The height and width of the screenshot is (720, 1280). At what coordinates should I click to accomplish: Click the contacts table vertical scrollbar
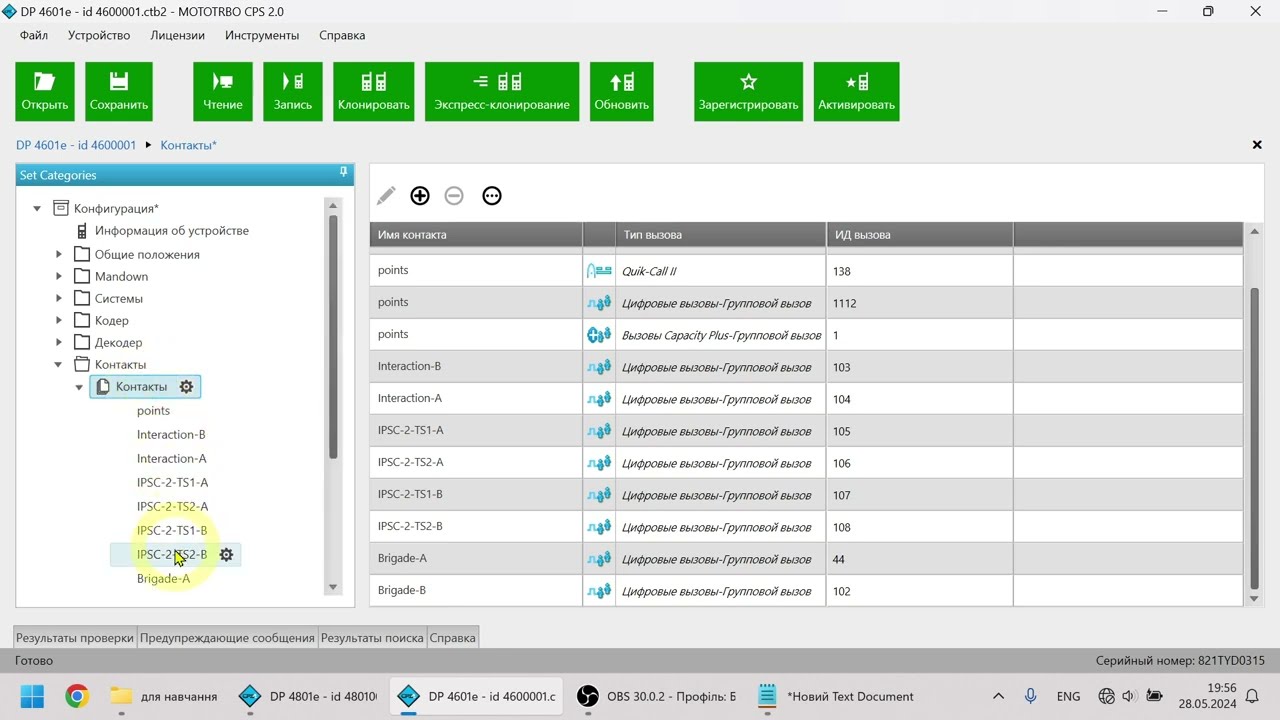[x=1255, y=438]
